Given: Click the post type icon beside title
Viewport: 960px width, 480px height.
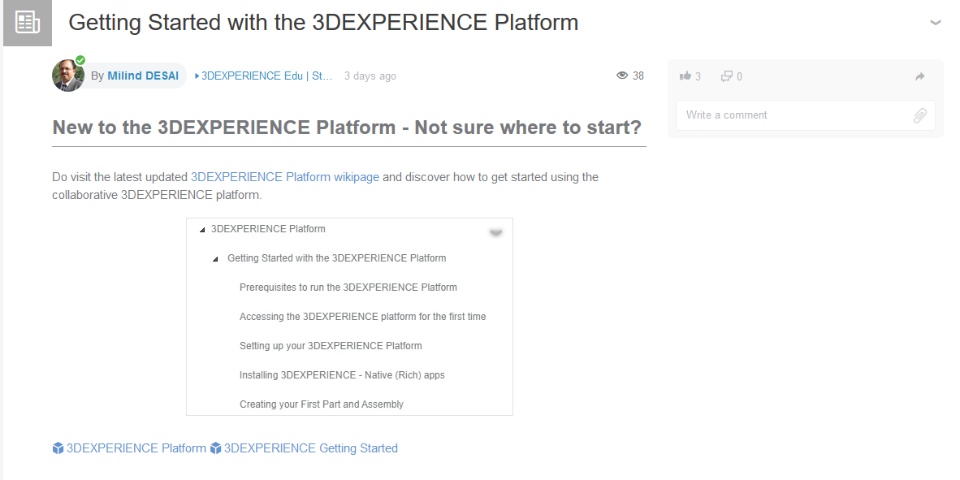Looking at the screenshot, I should click(28, 22).
